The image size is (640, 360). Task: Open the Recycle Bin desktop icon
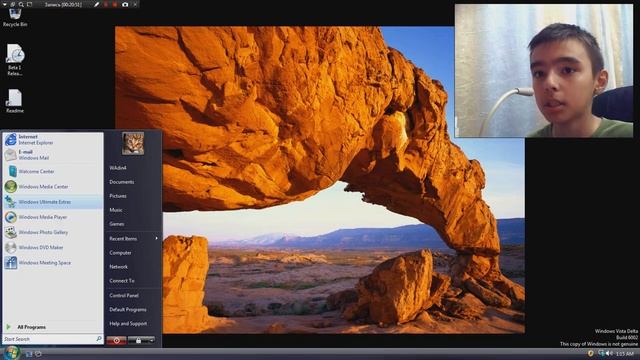pos(15,18)
